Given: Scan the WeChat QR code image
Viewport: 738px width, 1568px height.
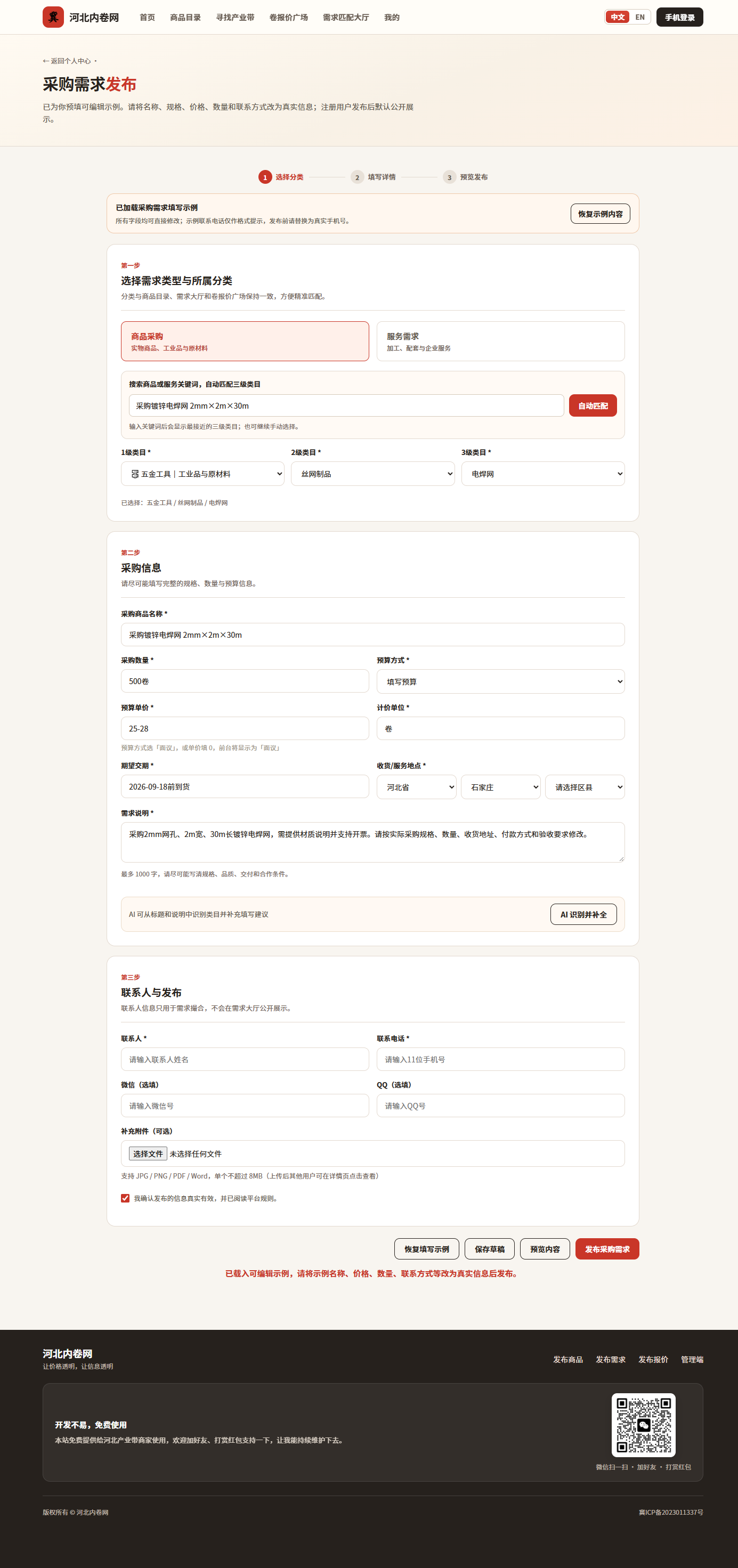Looking at the screenshot, I should click(x=643, y=1424).
